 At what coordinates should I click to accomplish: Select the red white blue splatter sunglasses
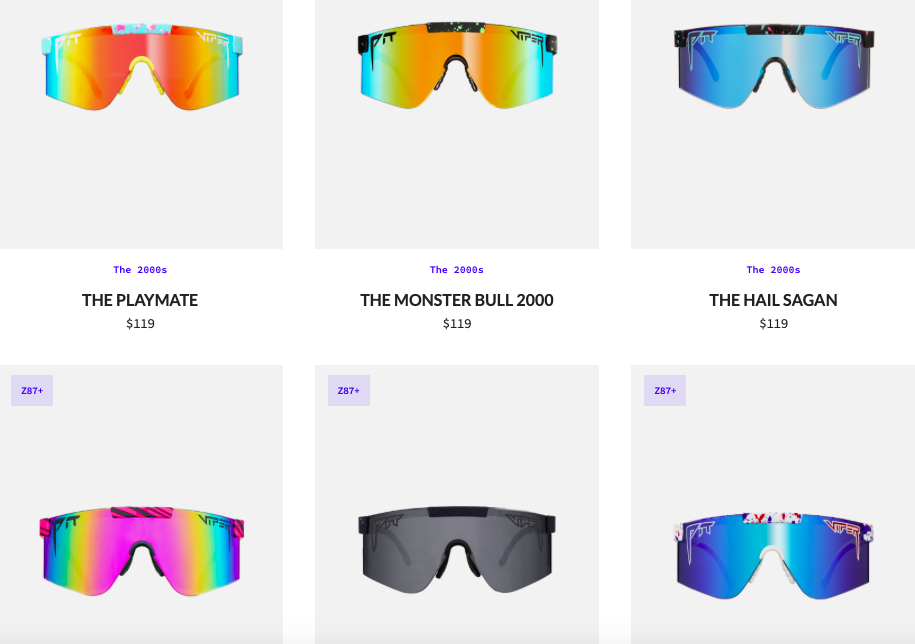(774, 556)
